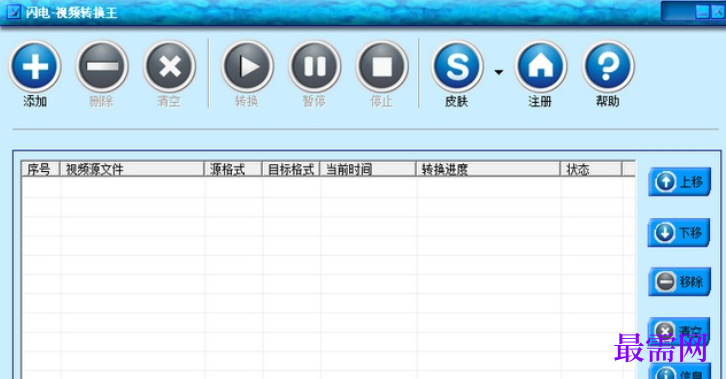Click the app icon in the title bar
The width and height of the screenshot is (726, 379).
click(13, 12)
